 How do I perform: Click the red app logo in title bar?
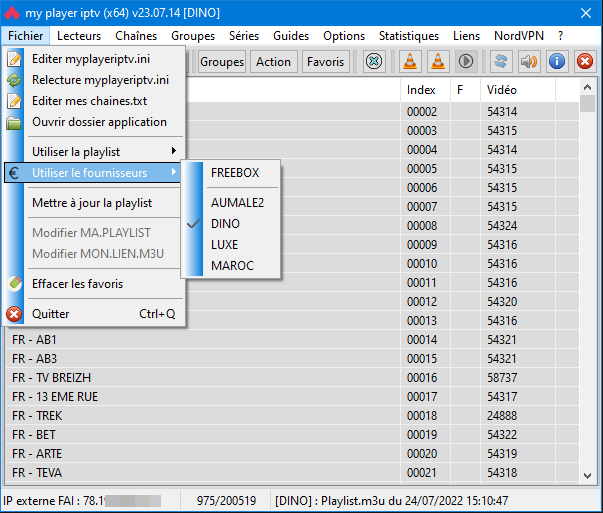point(12,13)
